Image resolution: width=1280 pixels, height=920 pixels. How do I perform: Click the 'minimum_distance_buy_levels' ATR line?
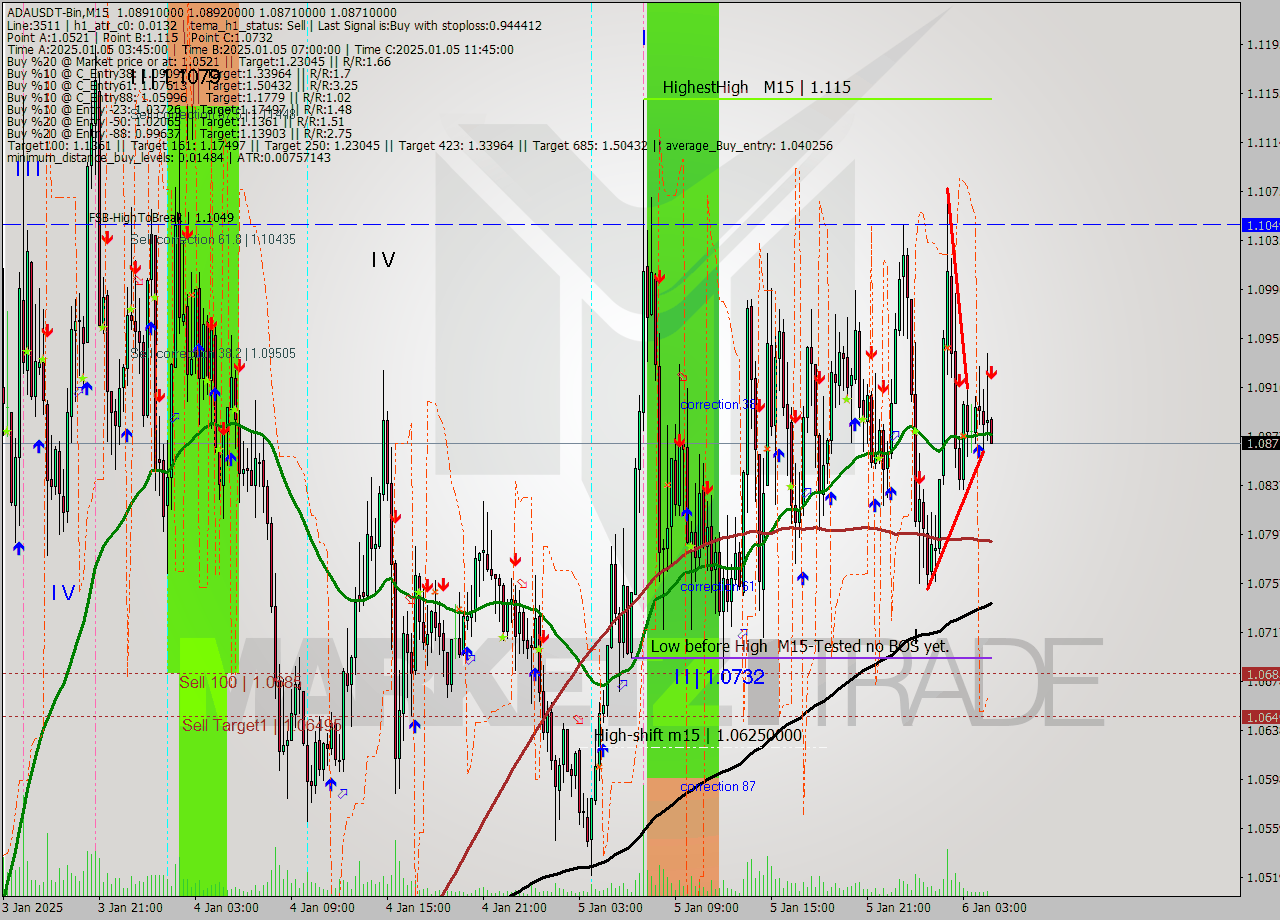point(168,158)
